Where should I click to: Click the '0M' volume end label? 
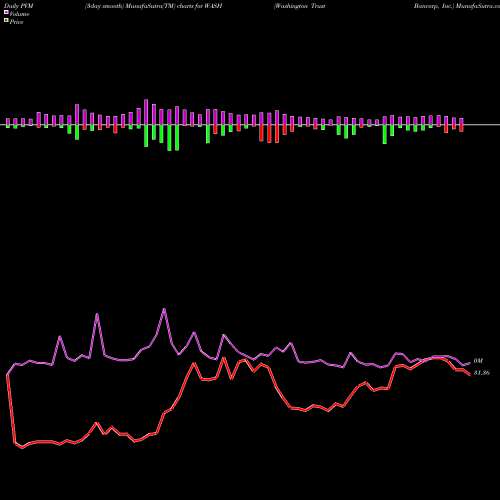click(478, 361)
